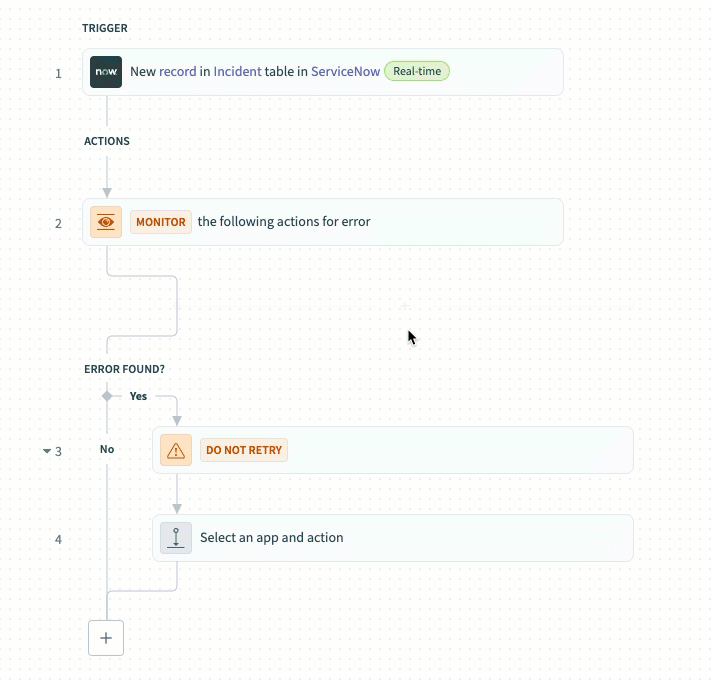This screenshot has width=712, height=680.
Task: Click step number 1
Action: [58, 73]
